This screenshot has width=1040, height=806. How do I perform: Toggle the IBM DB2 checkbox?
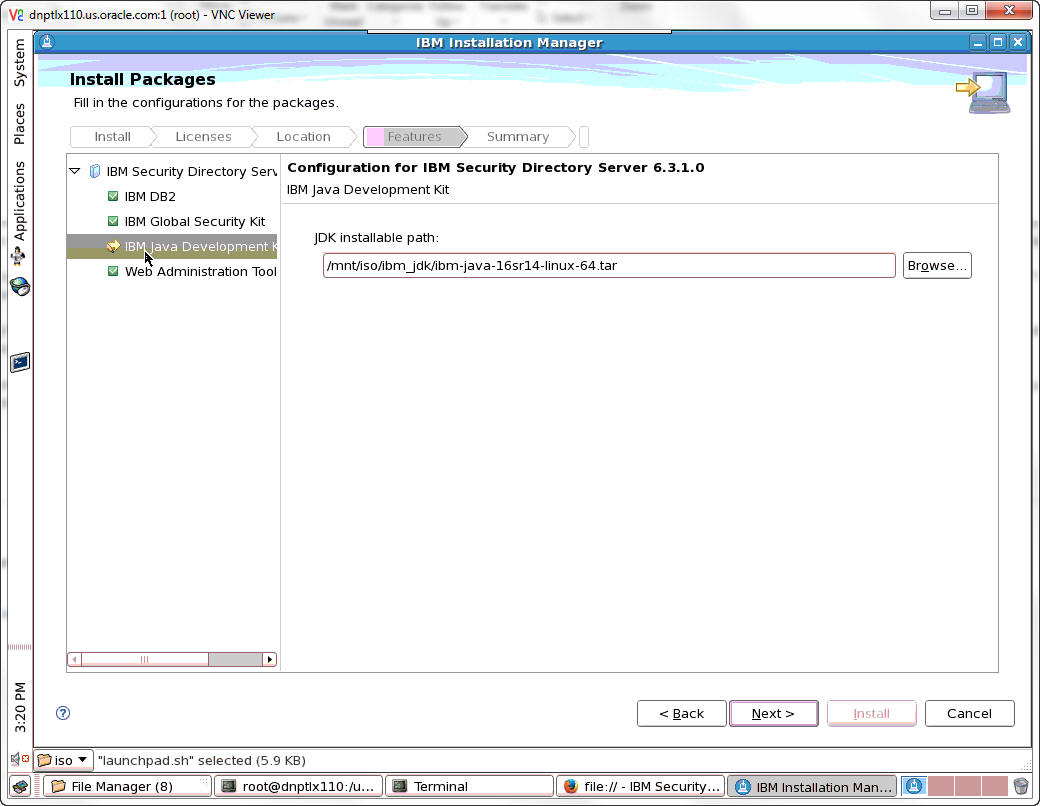pos(113,196)
